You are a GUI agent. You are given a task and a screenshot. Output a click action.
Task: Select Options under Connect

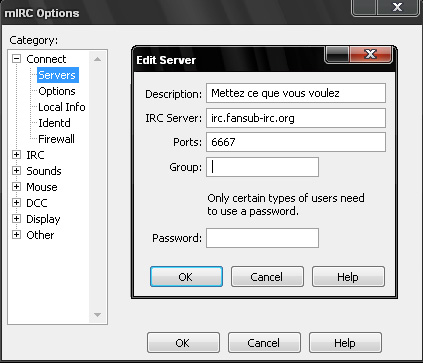57,91
